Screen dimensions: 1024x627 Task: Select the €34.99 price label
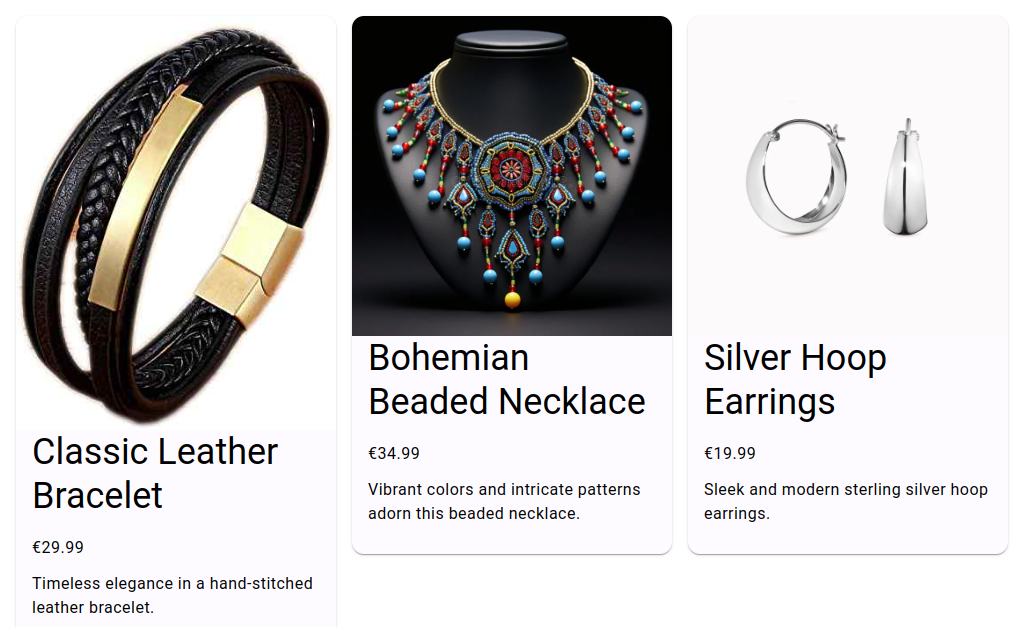pos(394,453)
